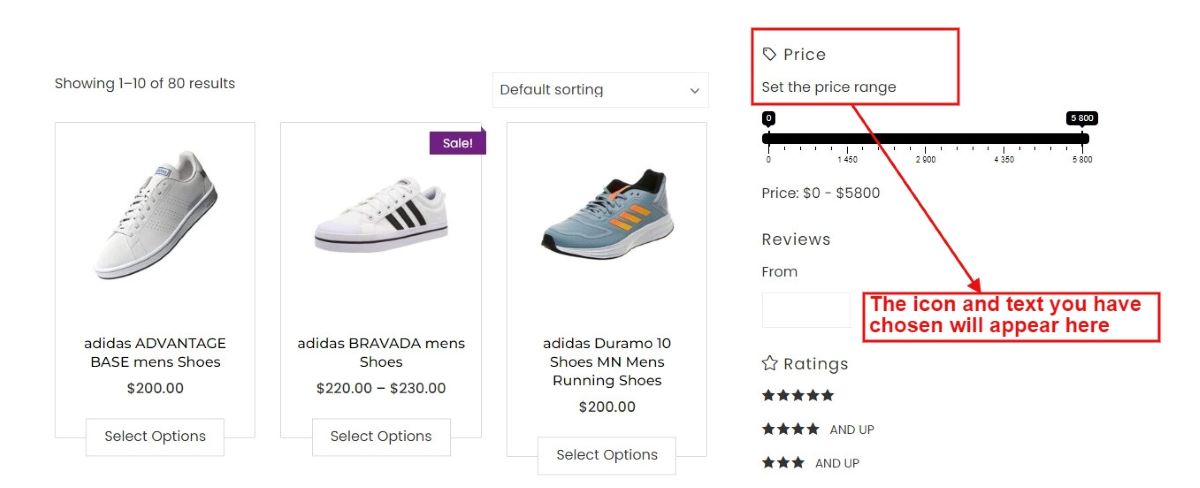The image size is (1200, 488).
Task: Select the four stars AND UP filter
Action: [x=818, y=429]
